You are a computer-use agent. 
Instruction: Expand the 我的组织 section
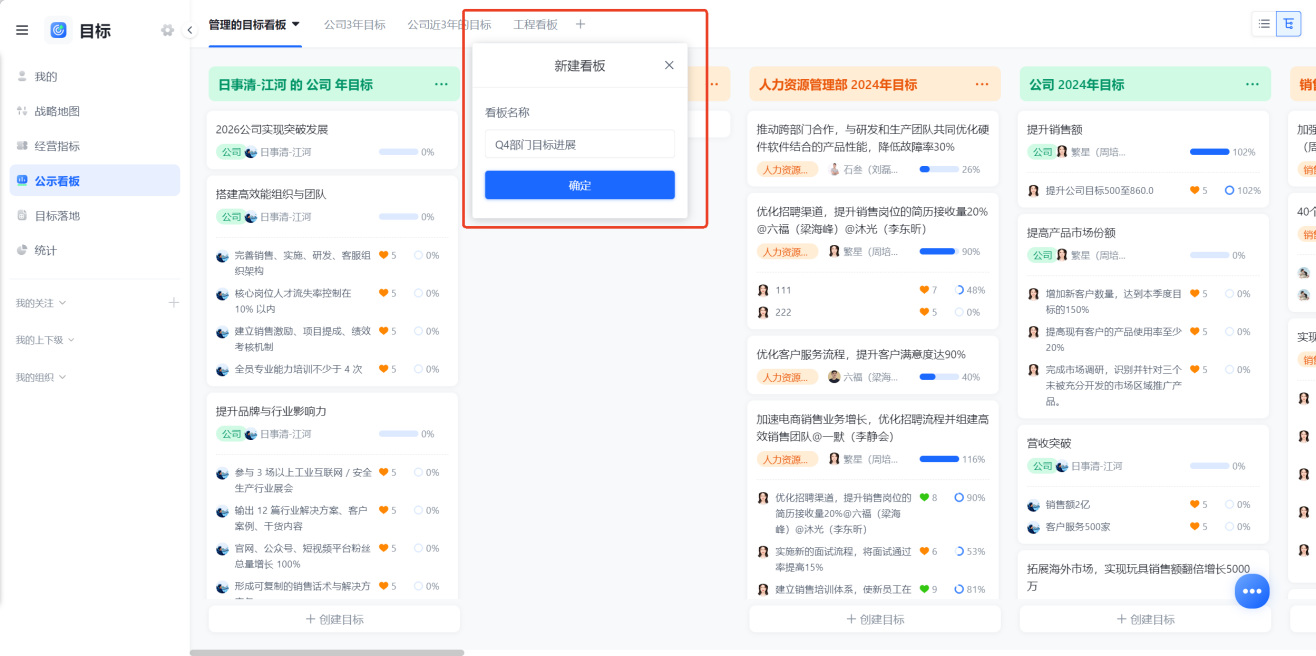(x=41, y=377)
